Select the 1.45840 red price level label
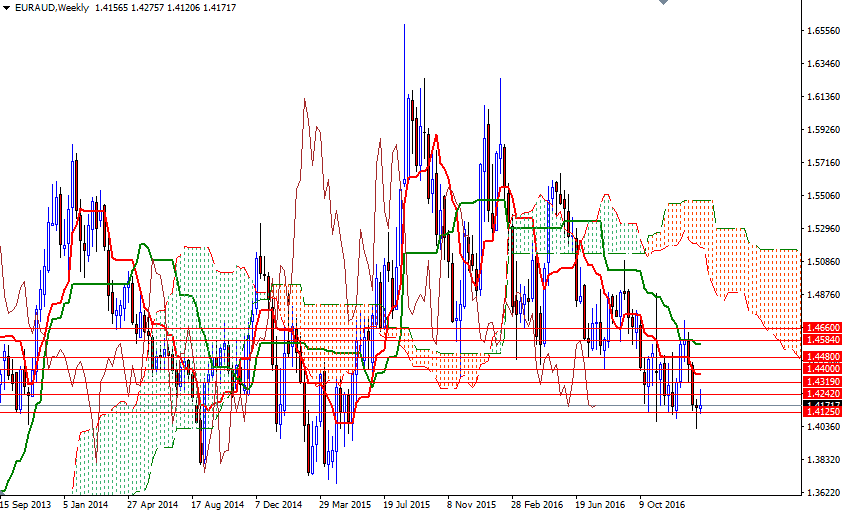 [821, 340]
